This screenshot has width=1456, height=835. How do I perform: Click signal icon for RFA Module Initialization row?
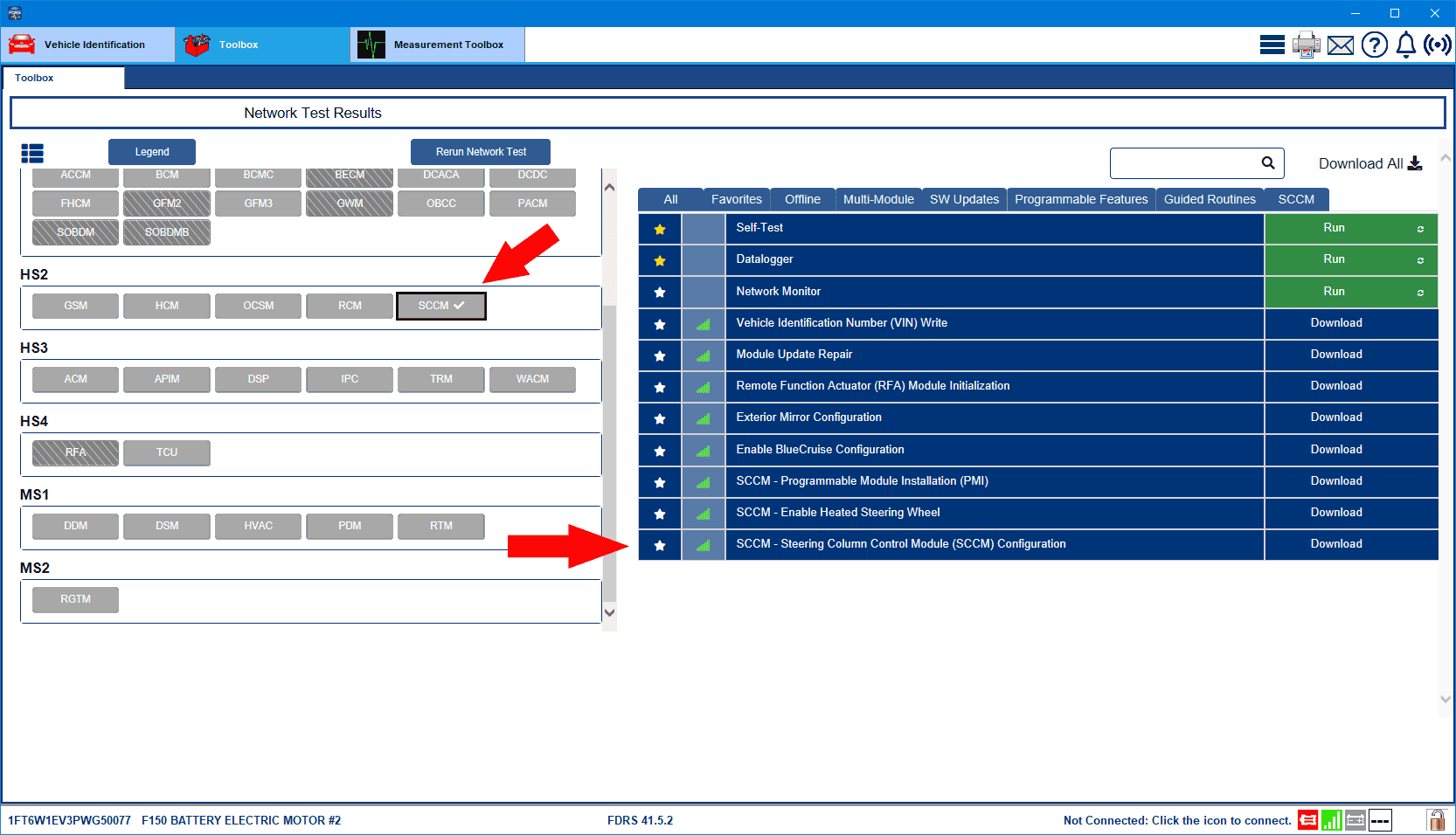click(x=704, y=387)
